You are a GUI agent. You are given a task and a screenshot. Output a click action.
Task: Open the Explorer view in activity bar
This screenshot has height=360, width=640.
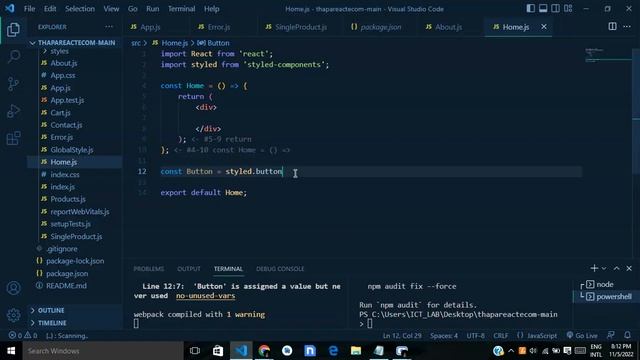(x=13, y=29)
